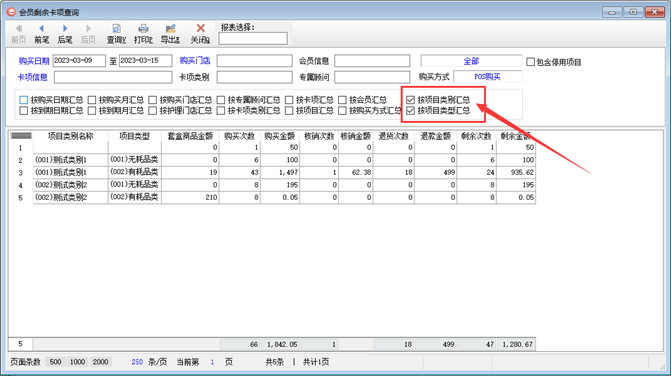Image resolution: width=671 pixels, height=376 pixels.
Task: Check 按卡项类别汇总
Action: [221, 111]
